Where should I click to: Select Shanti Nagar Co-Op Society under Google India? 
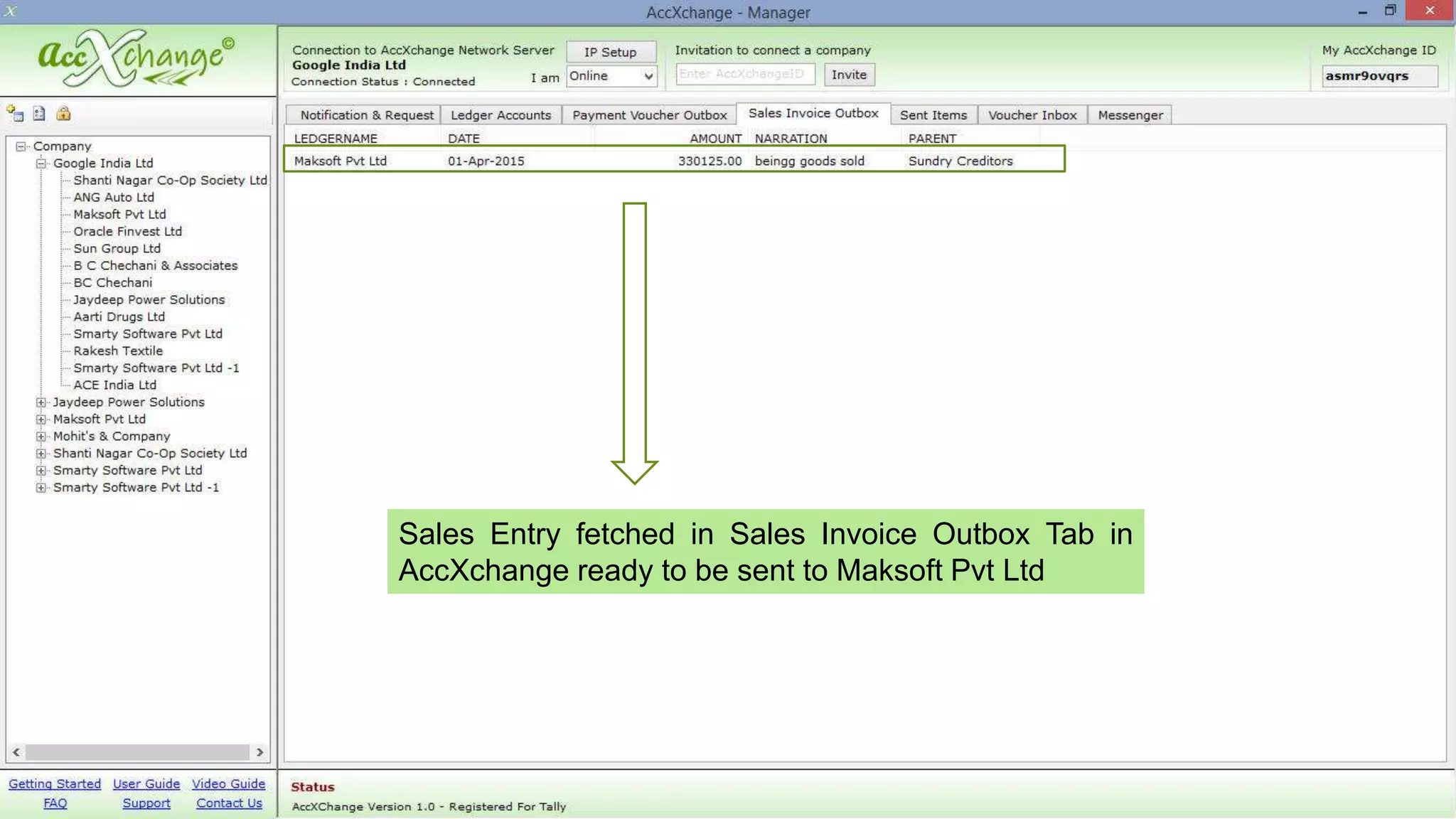click(170, 181)
